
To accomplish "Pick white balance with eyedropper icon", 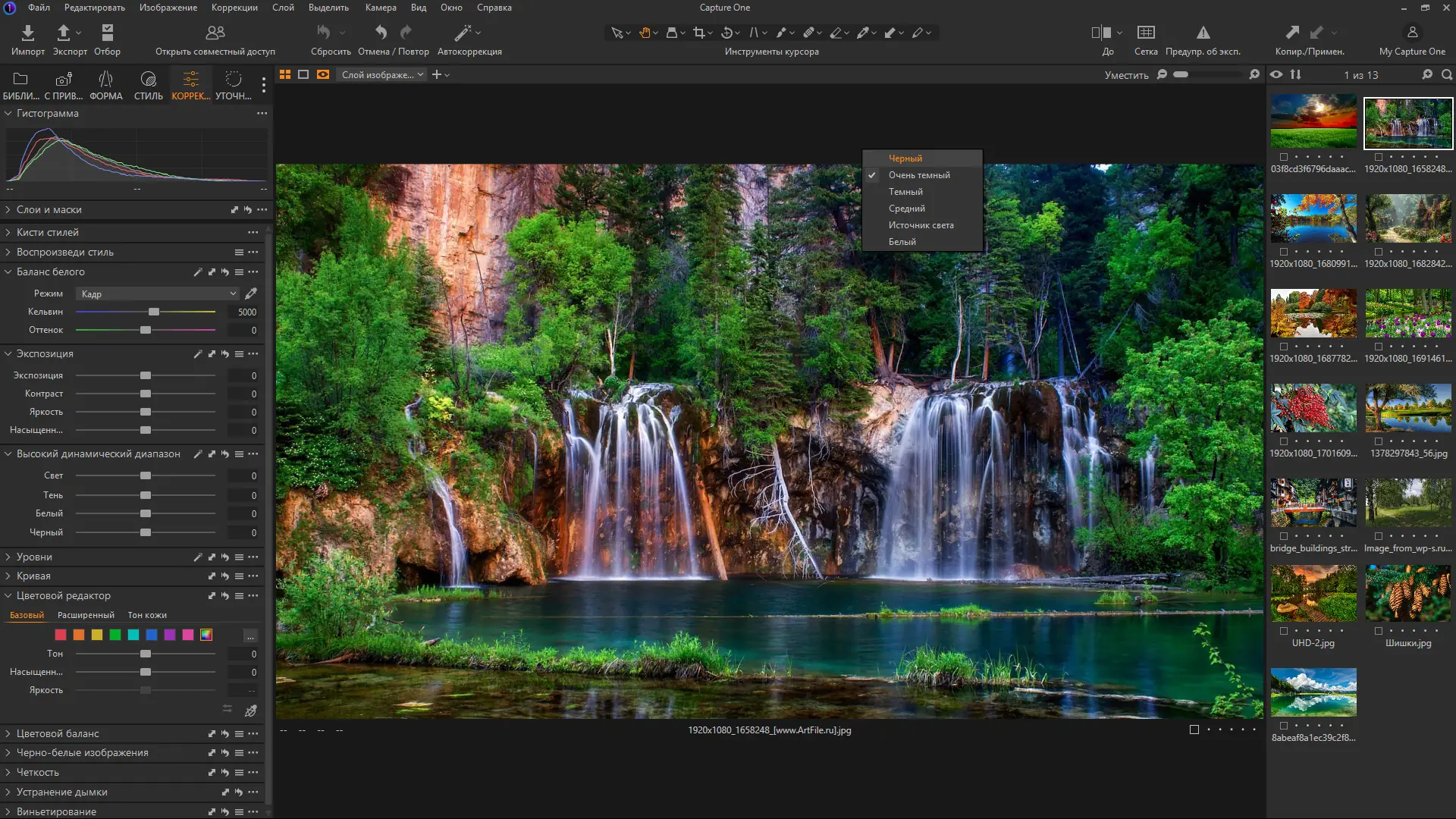I will coord(251,293).
